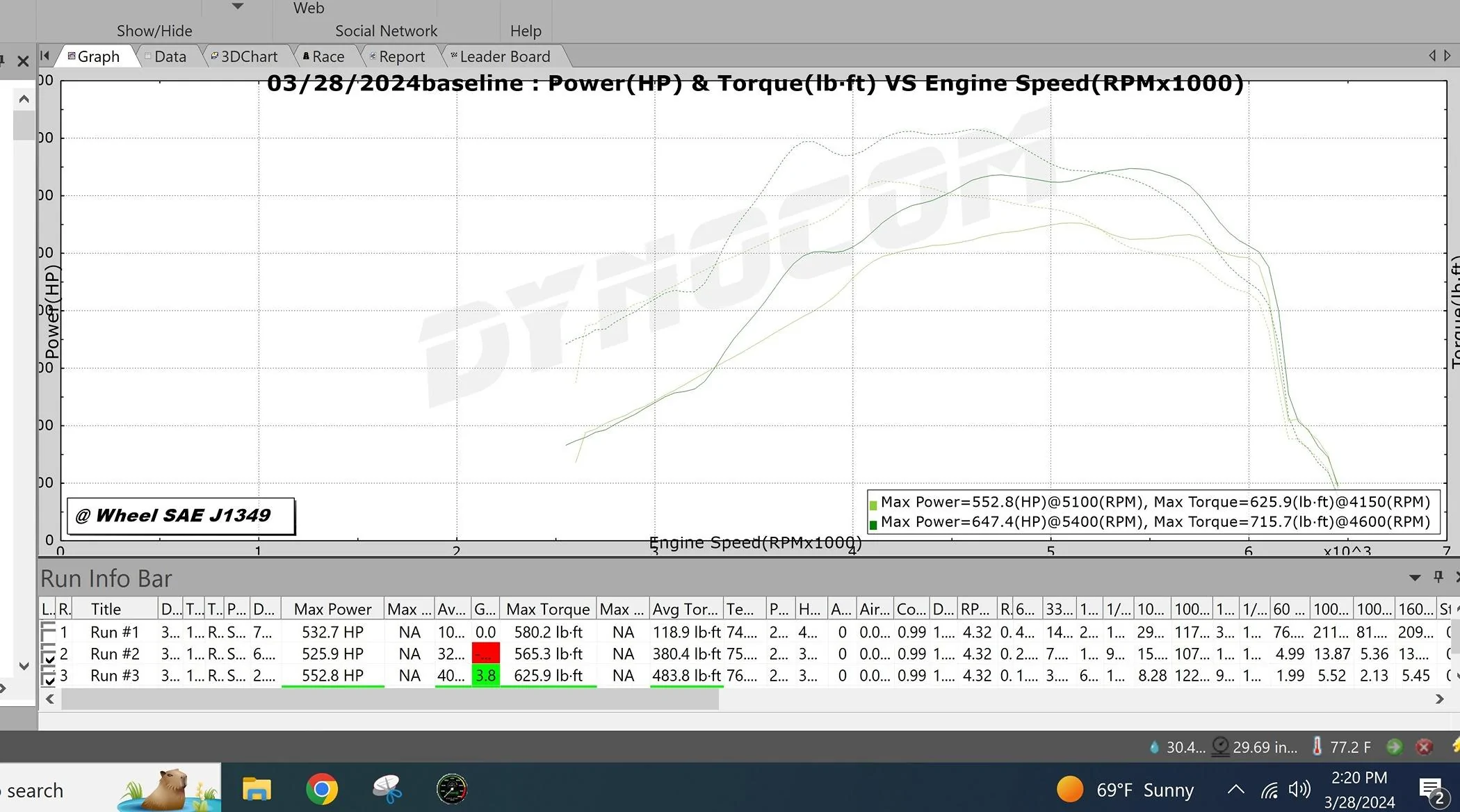The image size is (1460, 812).
Task: Open the thermometer temperature tray icon
Action: tap(1317, 747)
